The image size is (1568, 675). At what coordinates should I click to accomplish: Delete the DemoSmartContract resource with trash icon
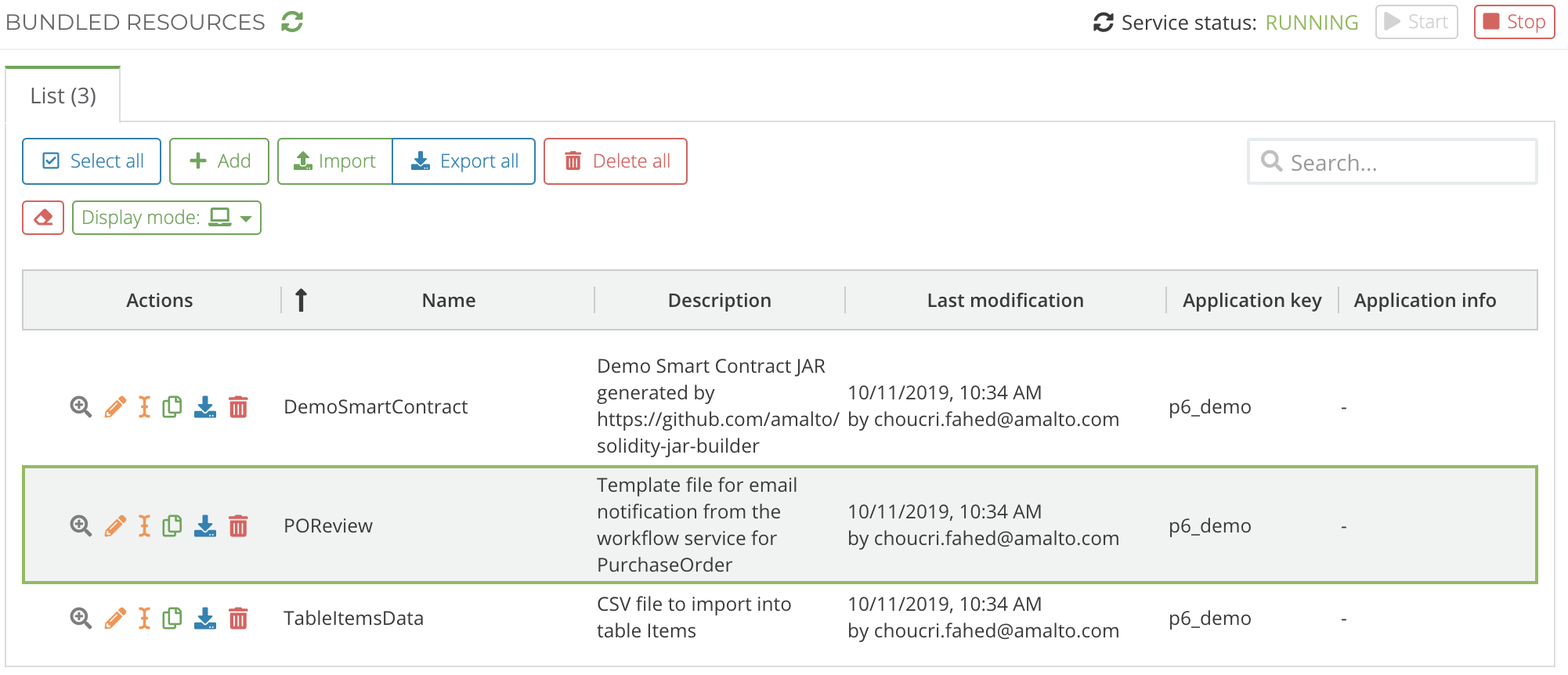(x=238, y=407)
